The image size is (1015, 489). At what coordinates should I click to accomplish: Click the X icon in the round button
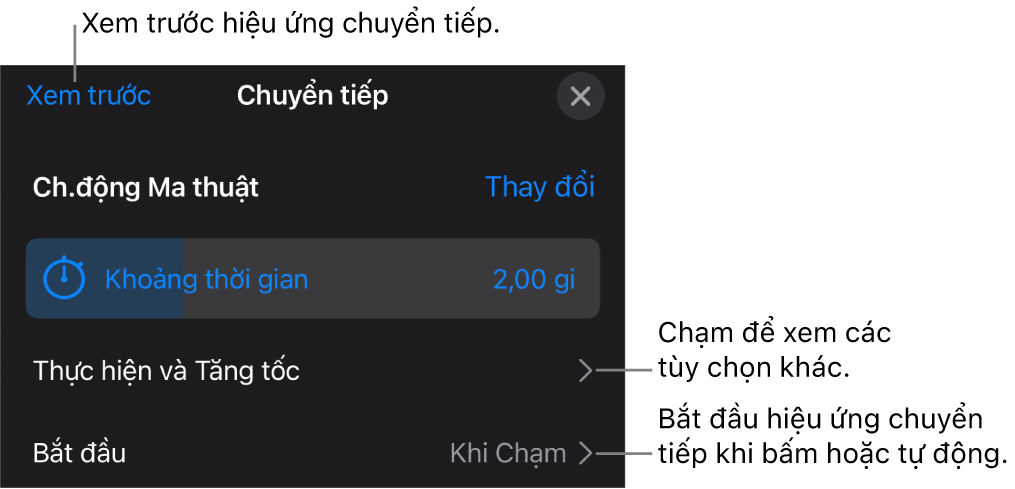[x=580, y=96]
